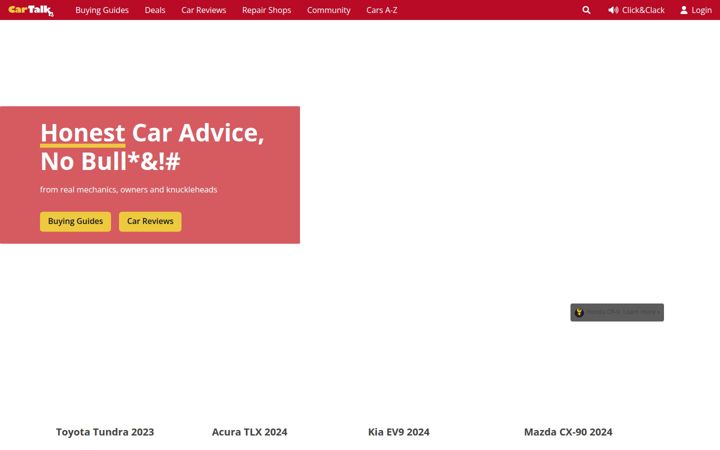Click the 'Honest Car Advice, No Bull*&!#' headline

[152, 147]
